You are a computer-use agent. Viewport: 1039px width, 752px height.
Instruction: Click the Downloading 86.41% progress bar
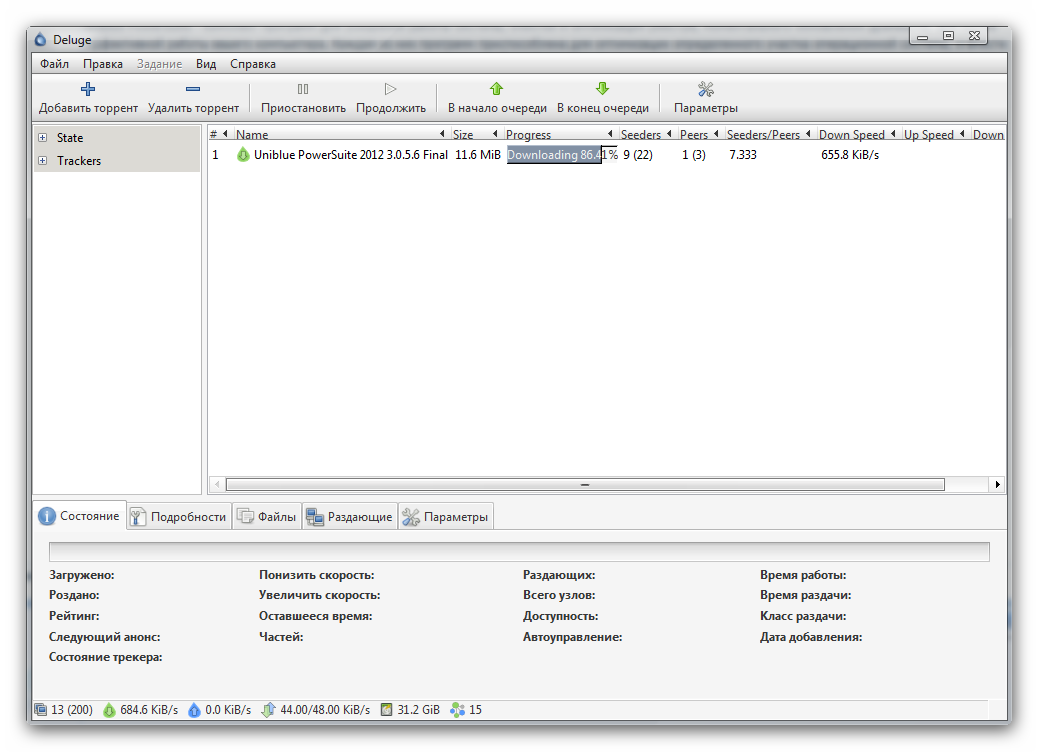point(562,155)
